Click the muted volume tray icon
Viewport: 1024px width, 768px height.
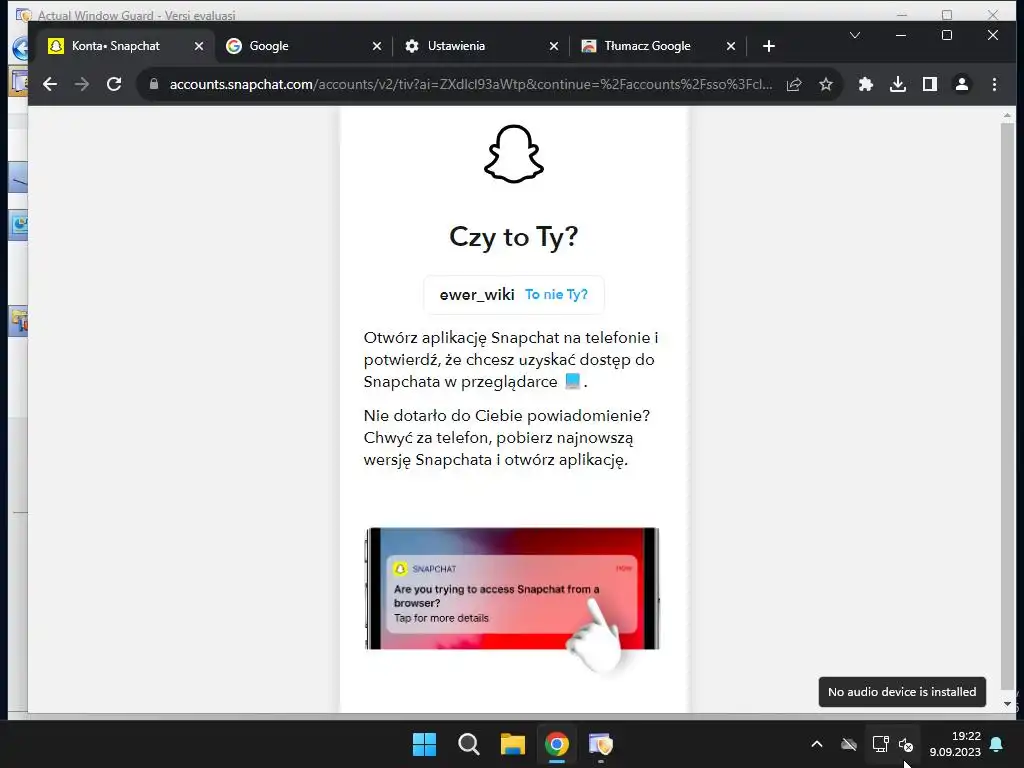(906, 744)
